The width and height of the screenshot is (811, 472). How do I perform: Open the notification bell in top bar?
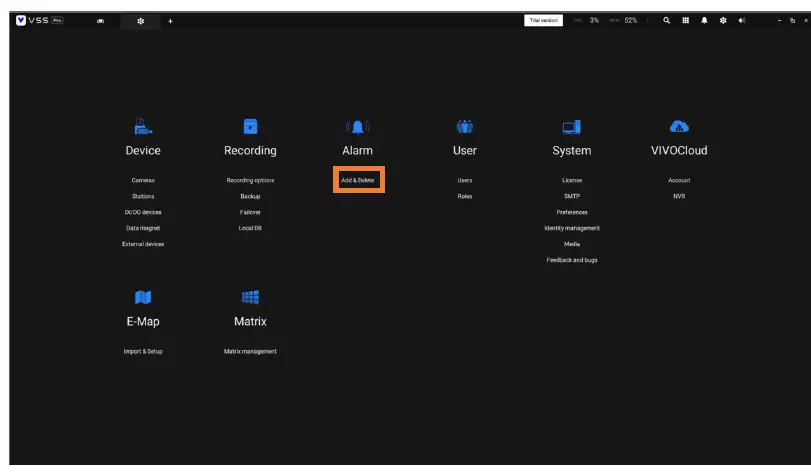tap(704, 20)
